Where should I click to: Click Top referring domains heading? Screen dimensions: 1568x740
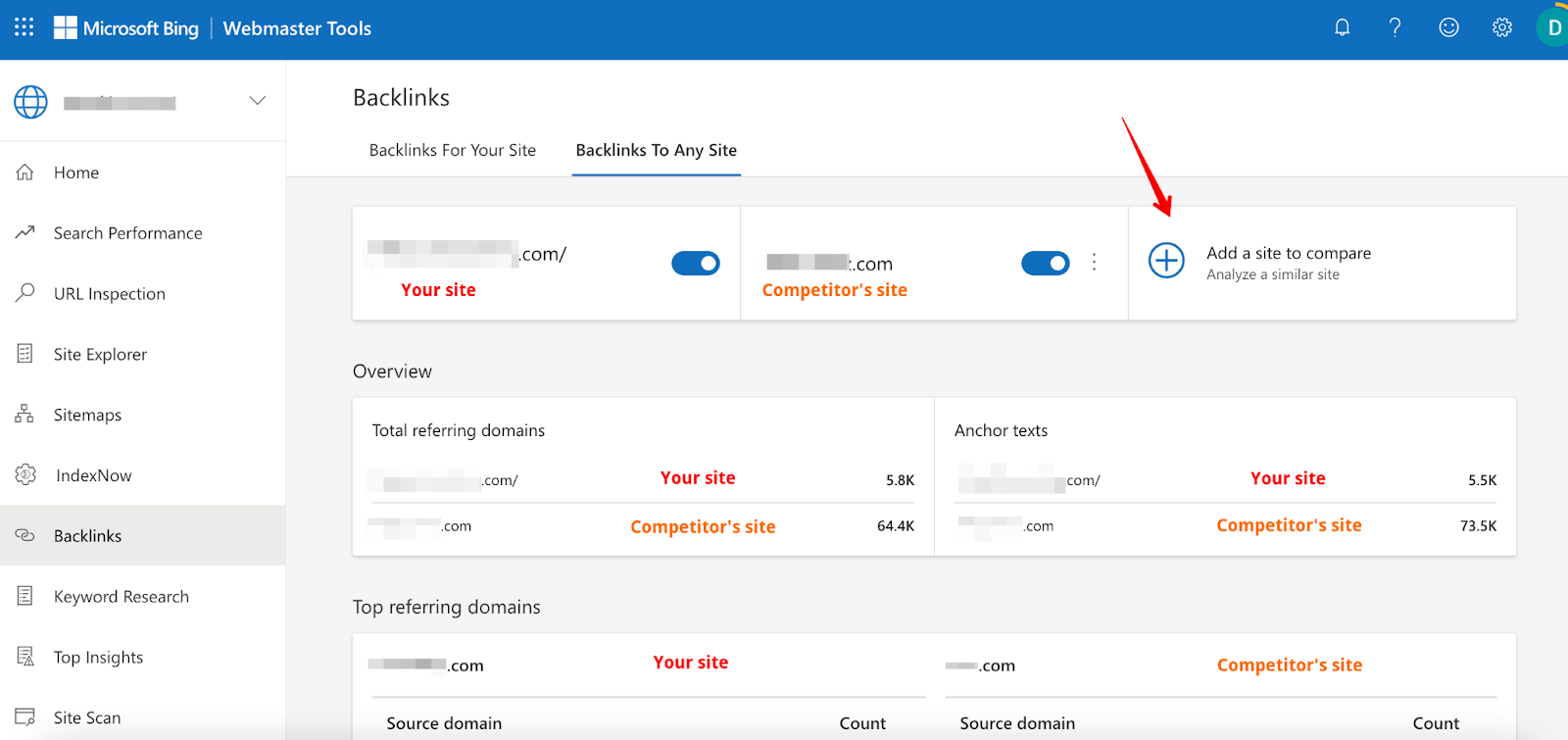446,607
